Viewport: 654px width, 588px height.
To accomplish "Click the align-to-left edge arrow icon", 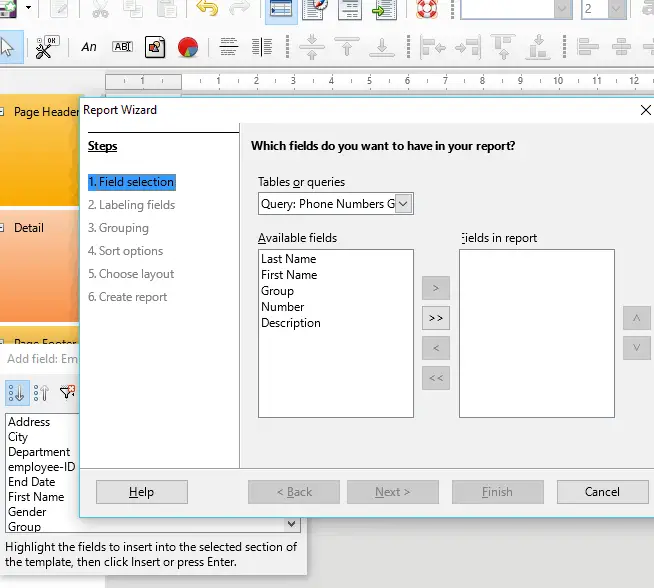I will (433, 47).
